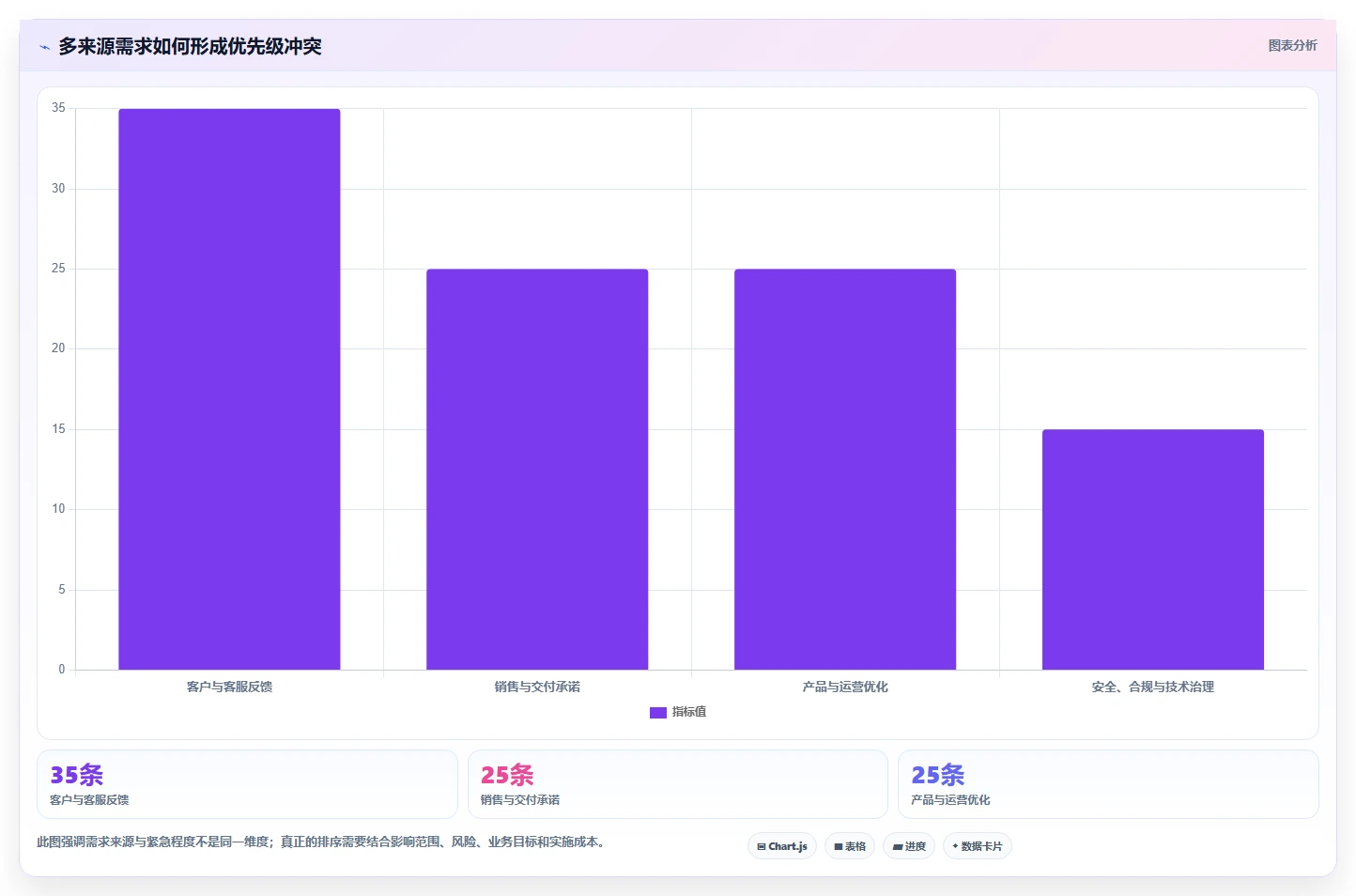Click the 销售与交付承诺 x-axis label
The width and height of the screenshot is (1356, 896).
pyautogui.click(x=537, y=687)
